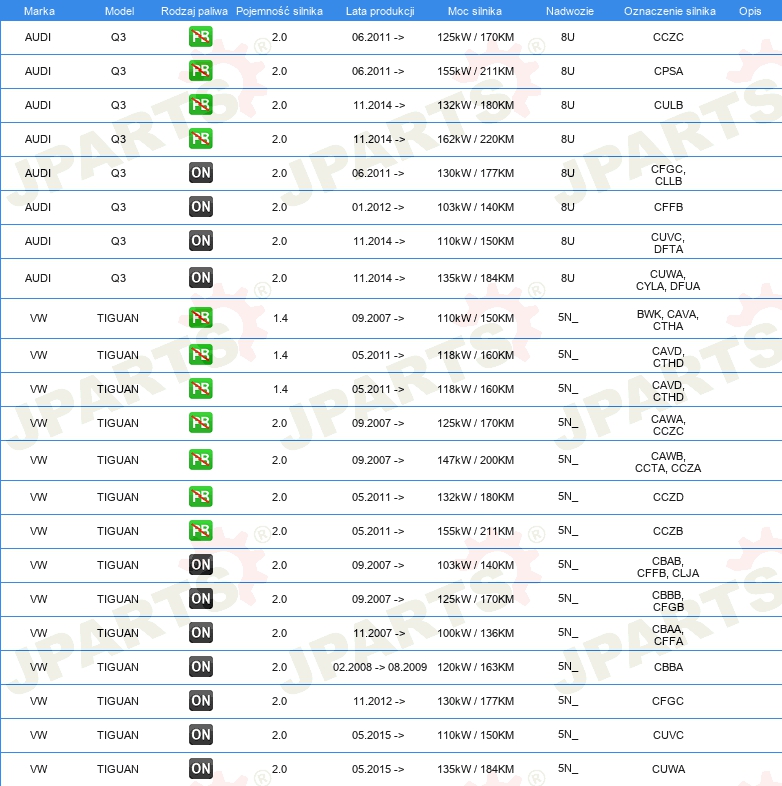Click the ON diesel icon in the CUWA, CYLA, DFUA row

click(x=201, y=278)
